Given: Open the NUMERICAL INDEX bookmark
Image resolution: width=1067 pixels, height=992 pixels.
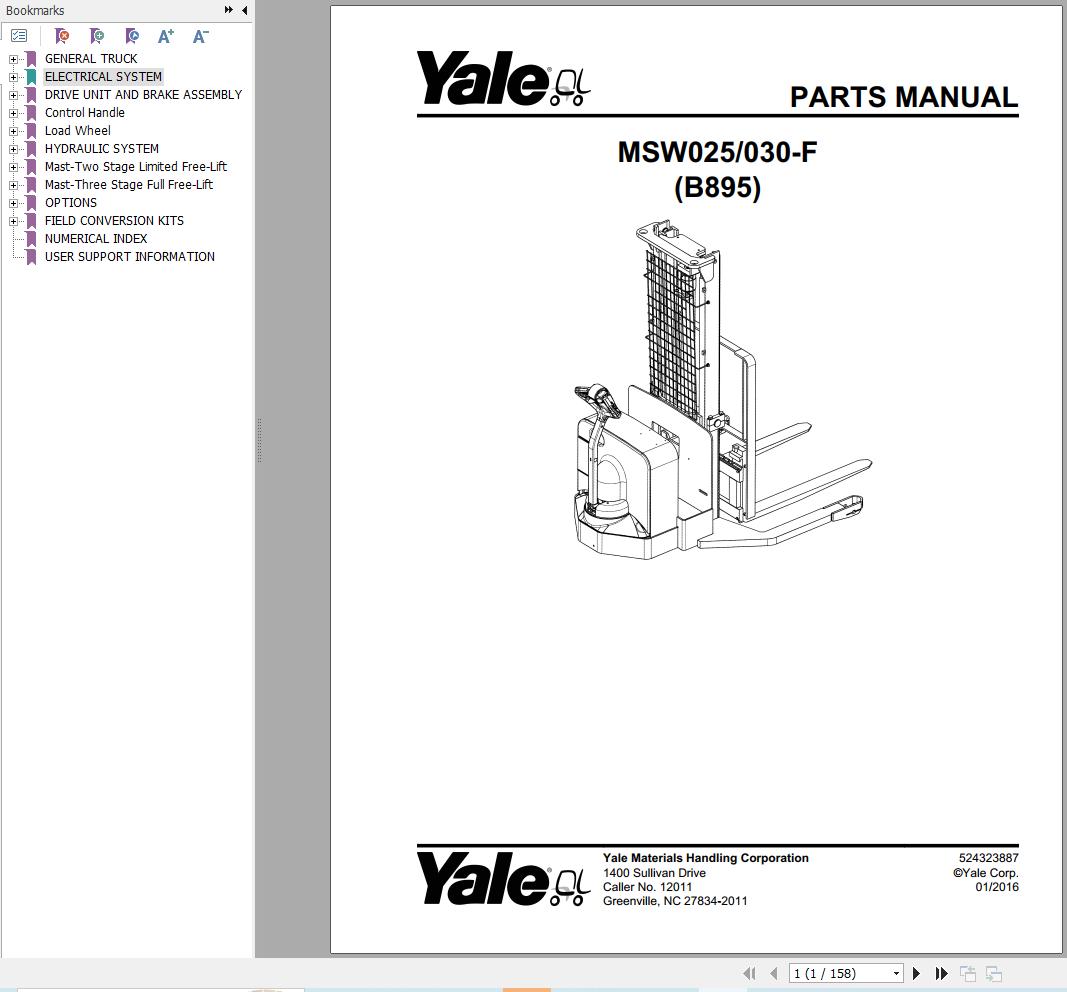Looking at the screenshot, I should pyautogui.click(x=95, y=238).
